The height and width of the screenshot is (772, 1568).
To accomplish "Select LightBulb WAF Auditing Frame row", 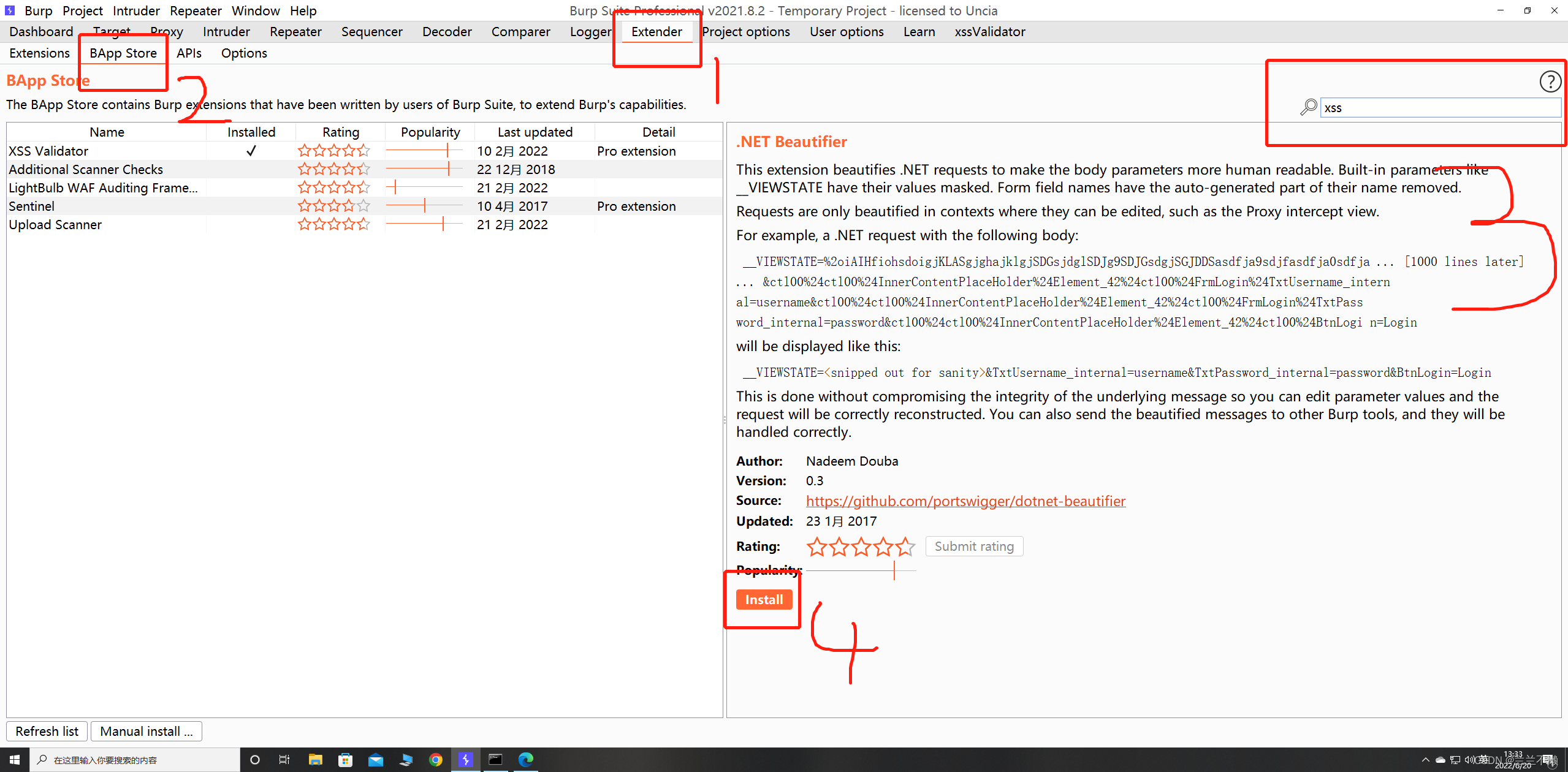I will point(365,187).
